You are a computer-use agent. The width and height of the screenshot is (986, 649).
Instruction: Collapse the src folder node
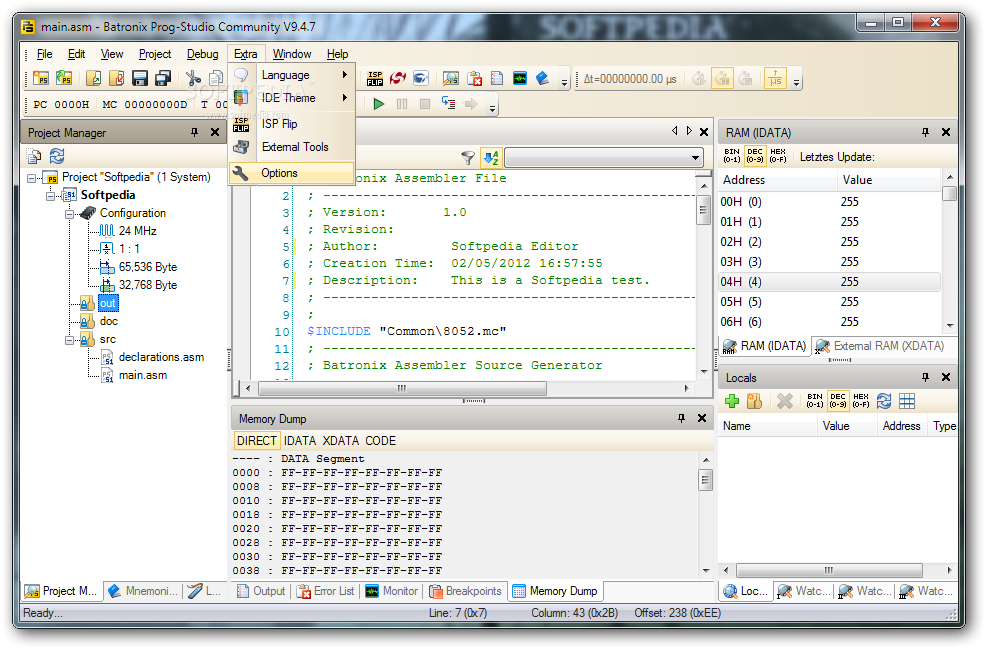[x=69, y=340]
